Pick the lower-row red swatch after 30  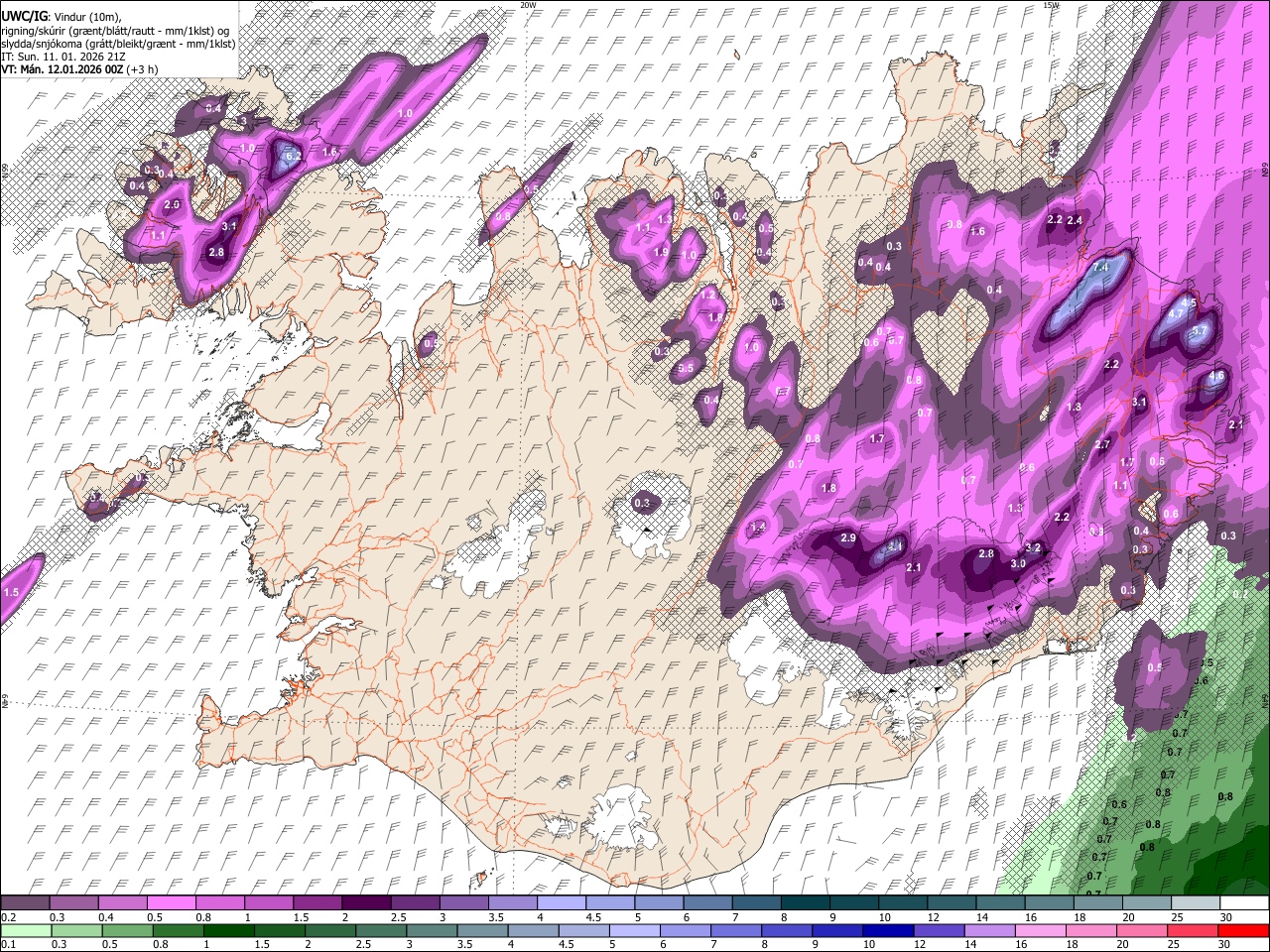1242,930
